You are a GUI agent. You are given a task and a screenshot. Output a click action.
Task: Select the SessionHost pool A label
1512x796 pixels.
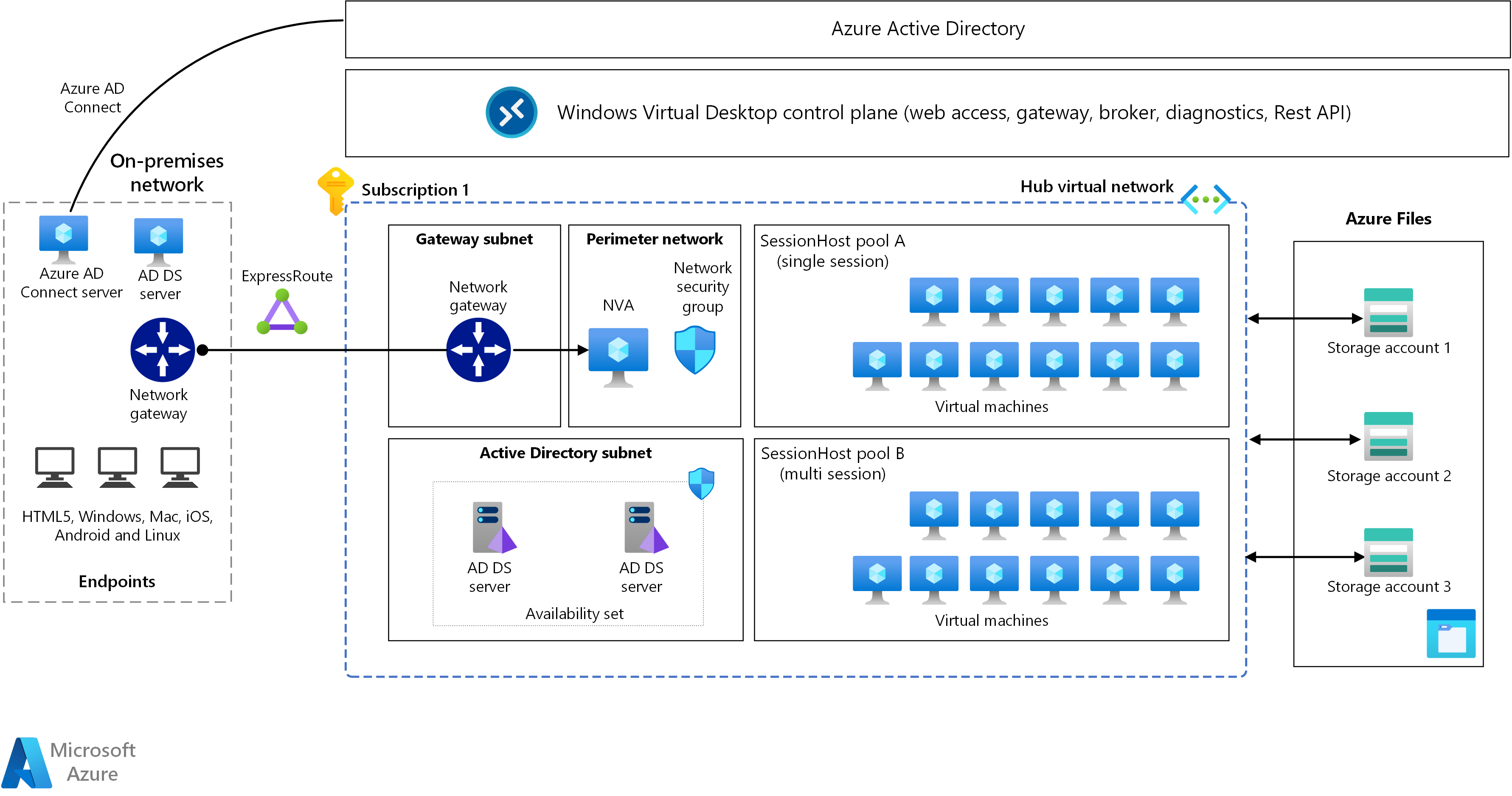(x=832, y=251)
